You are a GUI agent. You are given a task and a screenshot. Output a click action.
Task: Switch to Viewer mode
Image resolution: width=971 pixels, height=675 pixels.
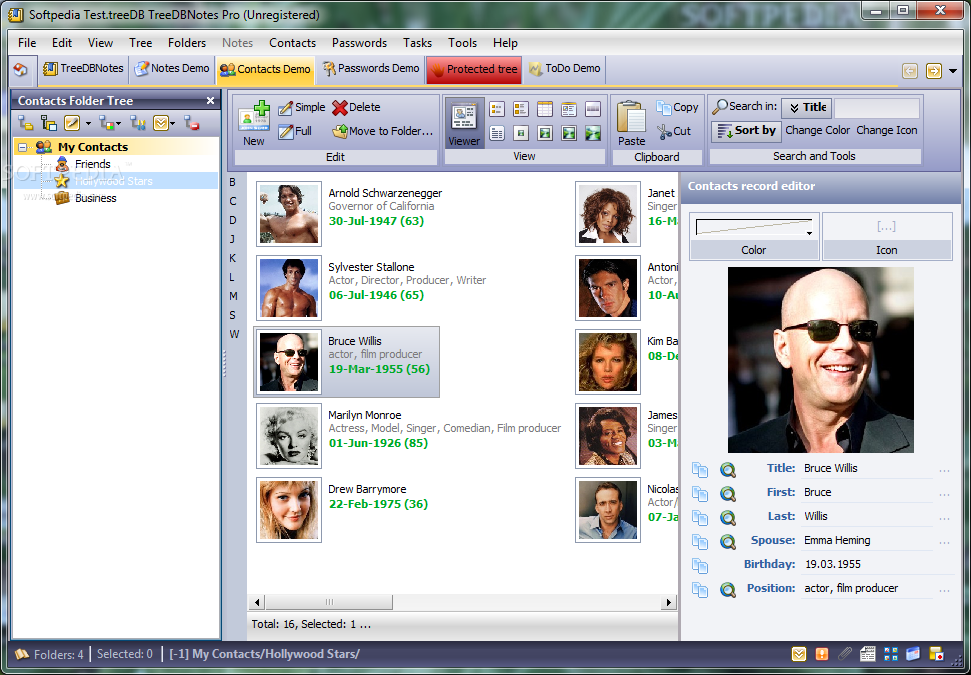coord(464,123)
